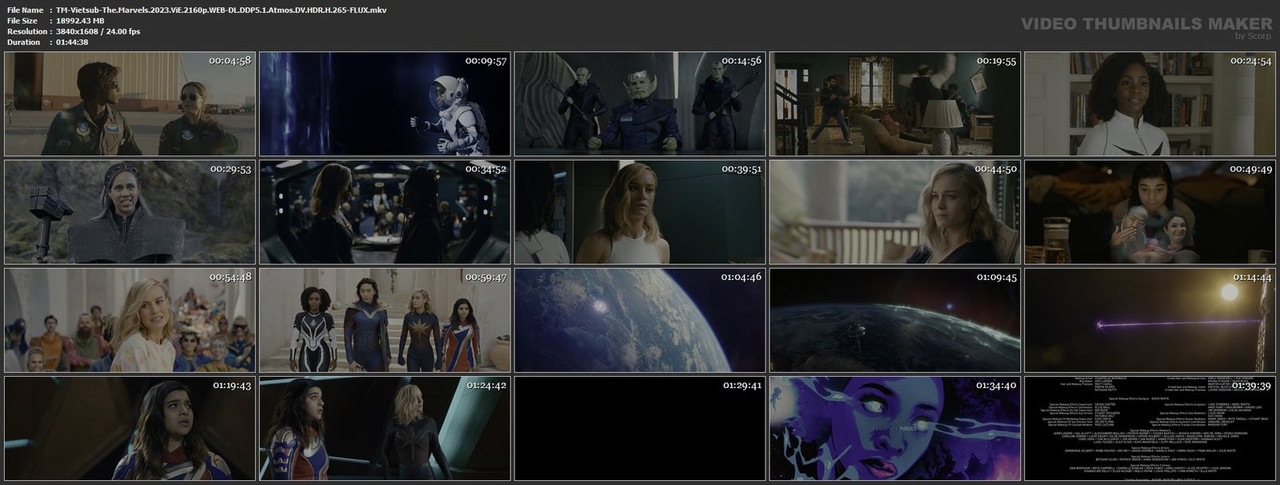
Task: Click the Resolution label
Action: pos(27,31)
